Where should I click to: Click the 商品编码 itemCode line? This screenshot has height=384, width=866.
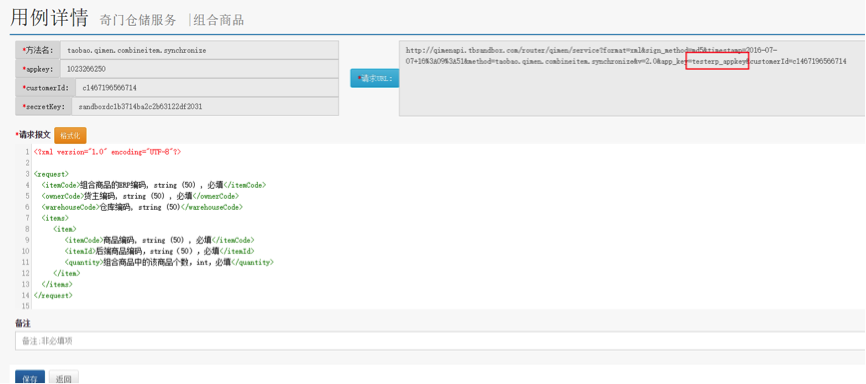160,240
